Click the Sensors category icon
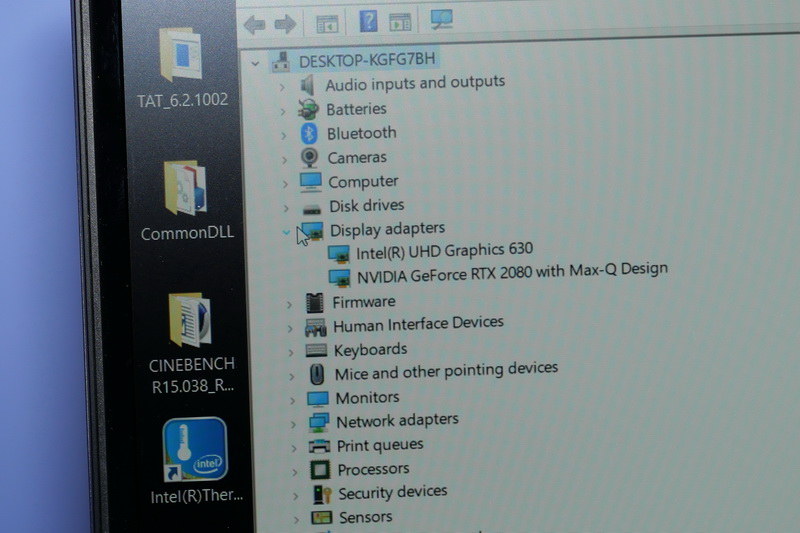The width and height of the screenshot is (800, 533). tap(321, 518)
